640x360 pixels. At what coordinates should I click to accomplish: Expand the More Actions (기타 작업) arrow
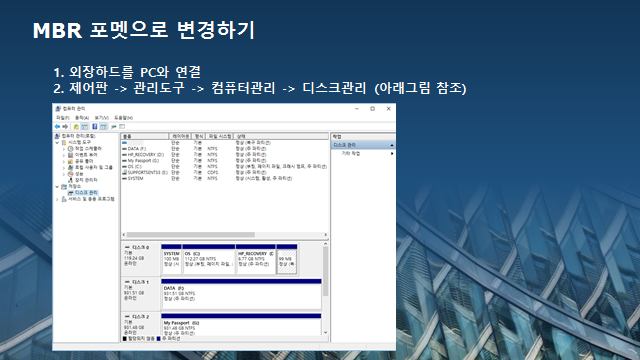click(x=392, y=153)
